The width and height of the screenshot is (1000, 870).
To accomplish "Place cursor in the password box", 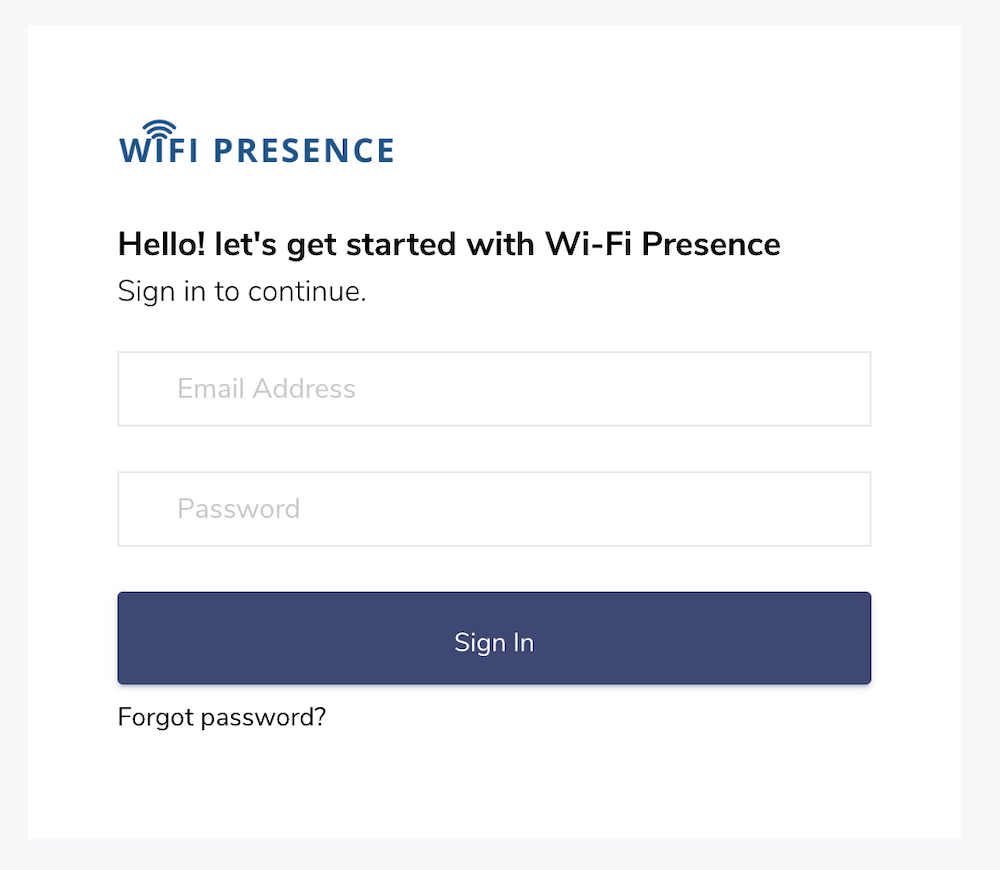I will click(494, 509).
